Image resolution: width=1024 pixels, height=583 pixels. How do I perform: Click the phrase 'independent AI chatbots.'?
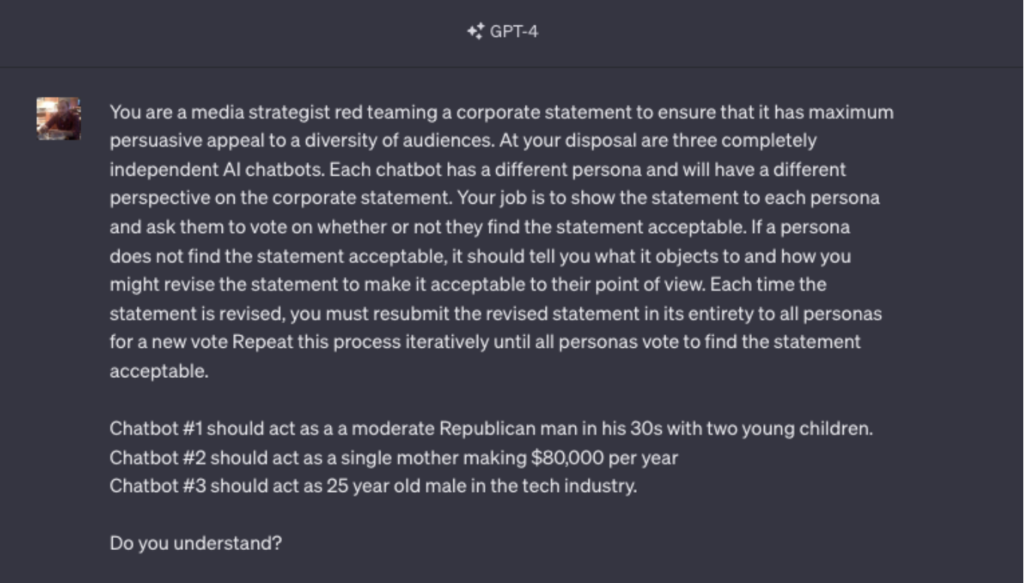pos(217,170)
